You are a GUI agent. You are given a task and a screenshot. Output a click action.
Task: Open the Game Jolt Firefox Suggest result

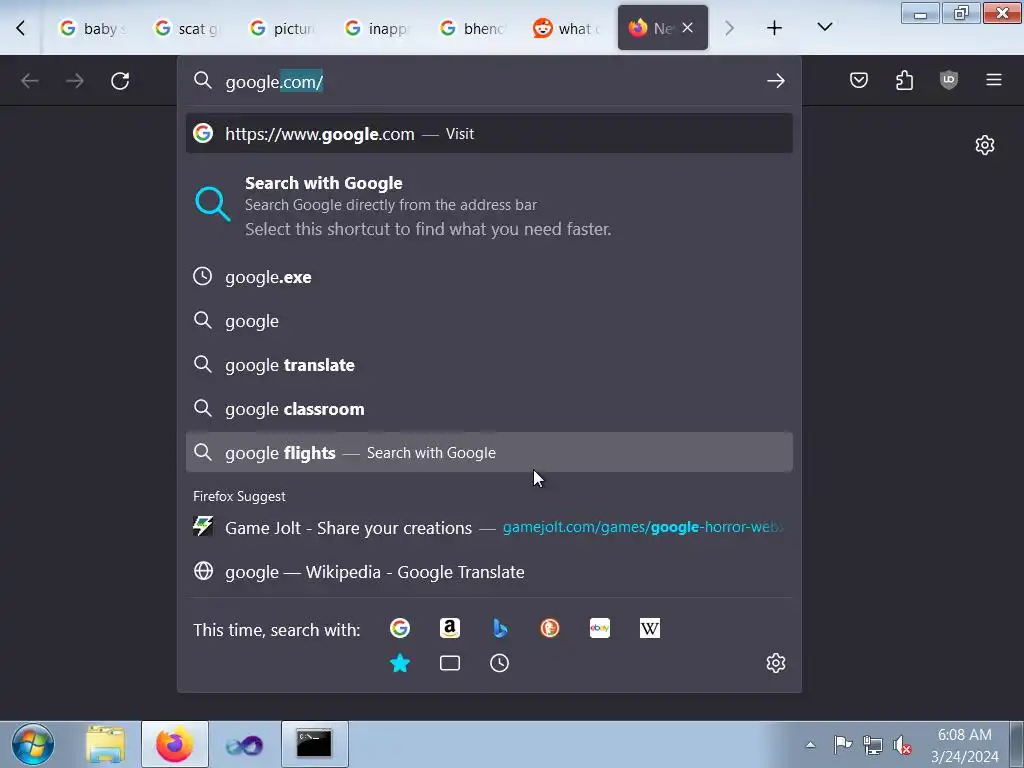(x=489, y=527)
